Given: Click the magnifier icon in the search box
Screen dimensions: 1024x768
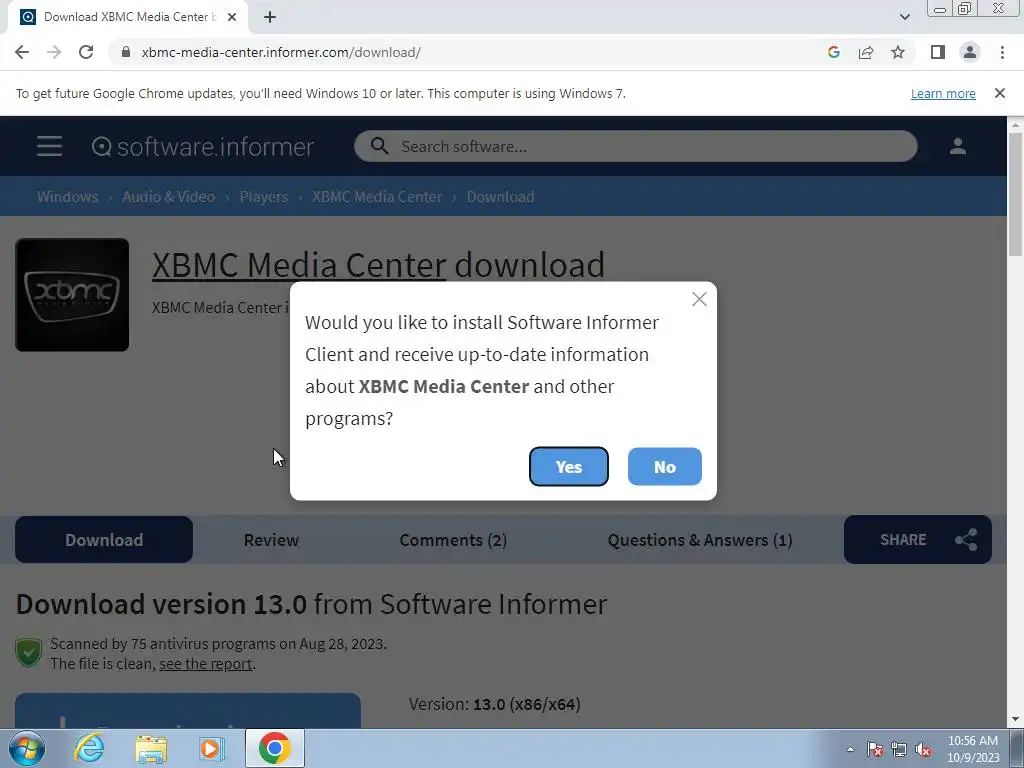Looking at the screenshot, I should [379, 146].
